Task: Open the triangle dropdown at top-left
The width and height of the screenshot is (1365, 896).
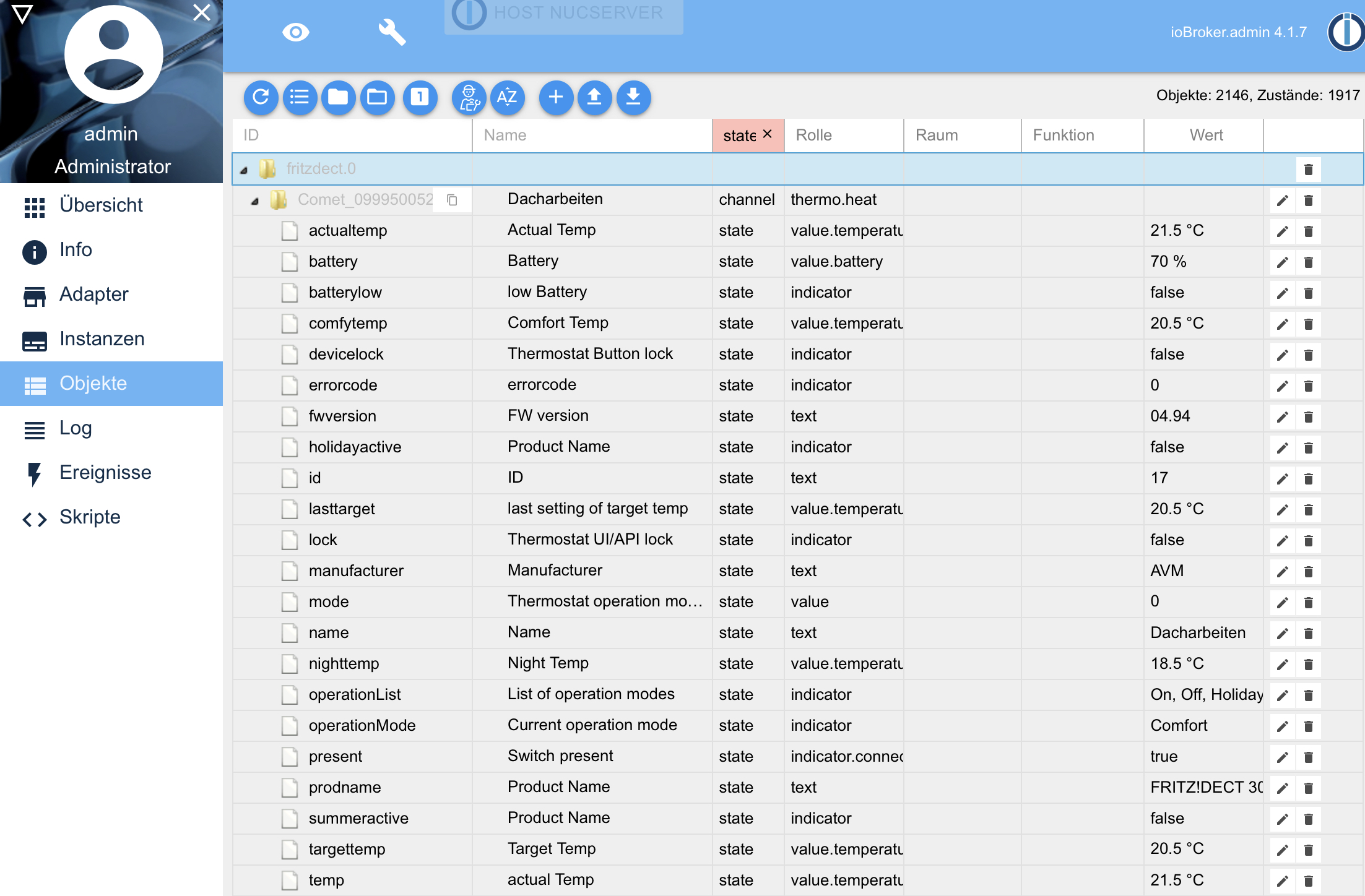Action: (x=22, y=14)
